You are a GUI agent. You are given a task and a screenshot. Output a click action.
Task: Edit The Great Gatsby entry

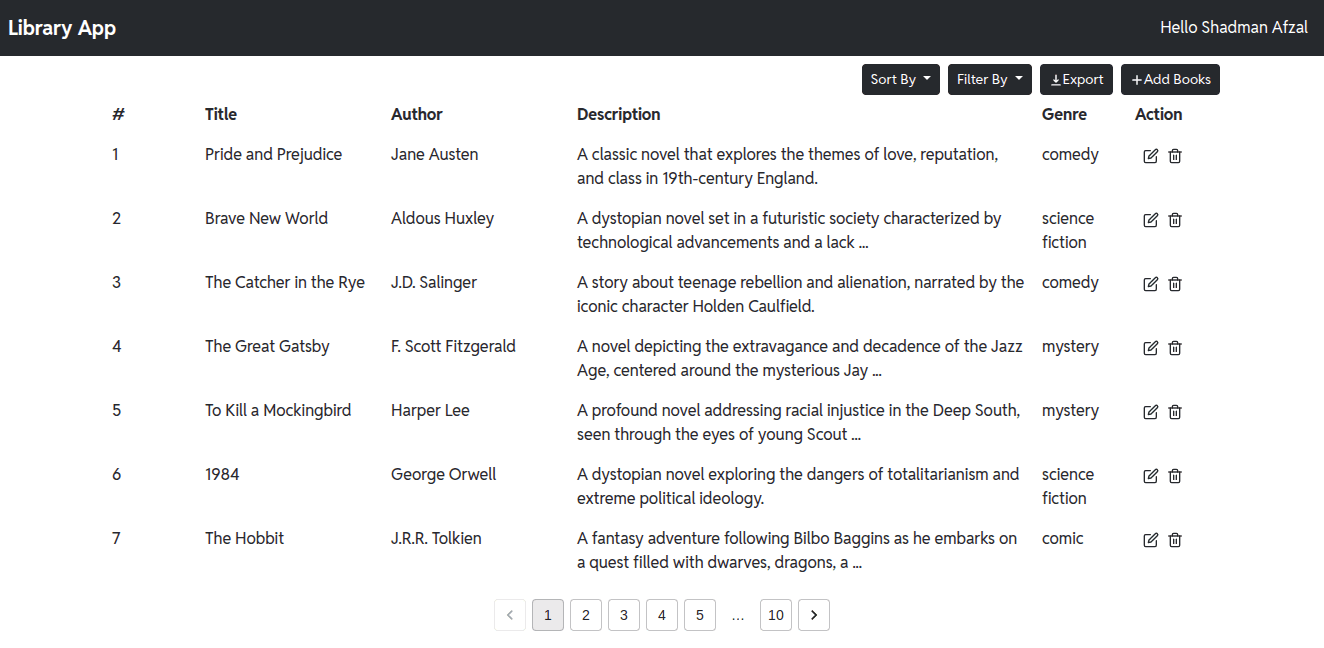1151,348
